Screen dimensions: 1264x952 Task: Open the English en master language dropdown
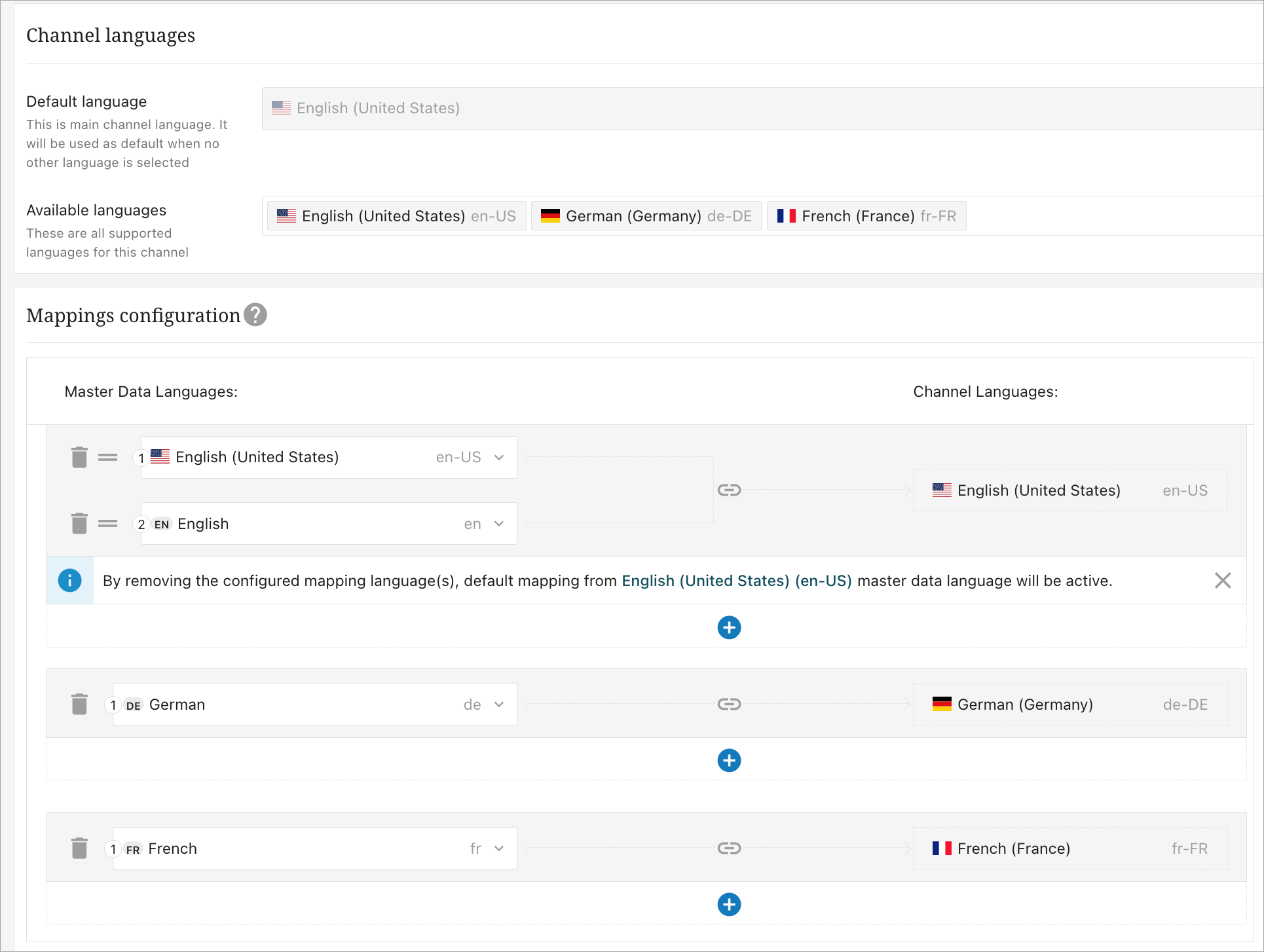499,523
